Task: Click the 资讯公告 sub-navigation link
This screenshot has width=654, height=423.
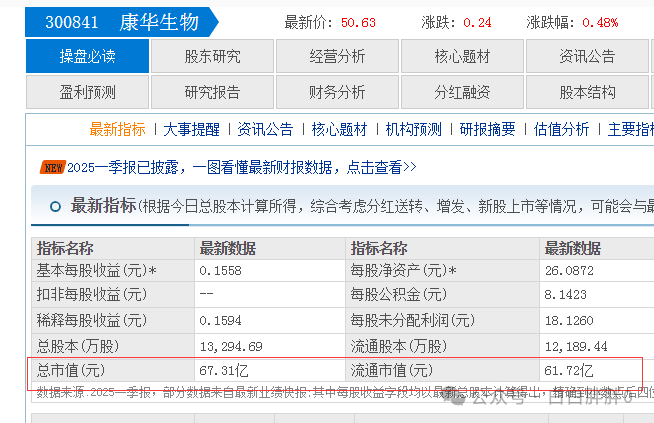Action: coord(265,129)
